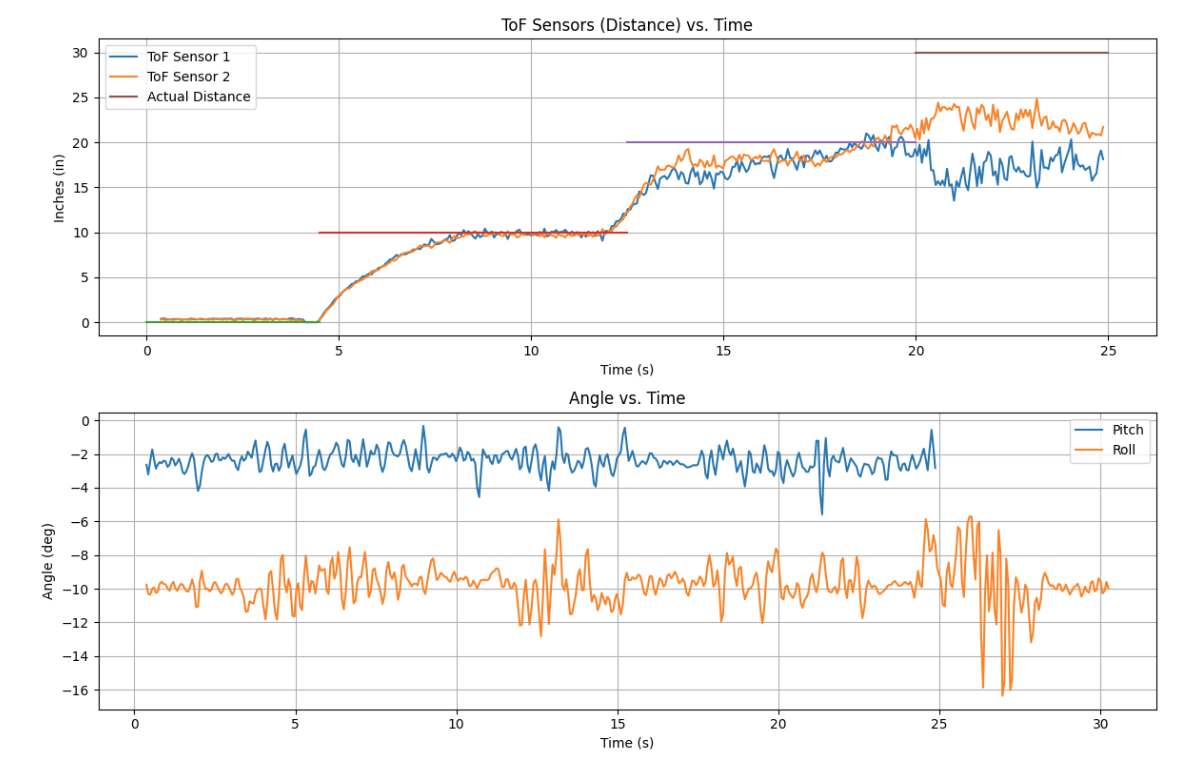Click the dark red Actual Distance legend line swatch
This screenshot has width=1190, height=771.
point(123,97)
